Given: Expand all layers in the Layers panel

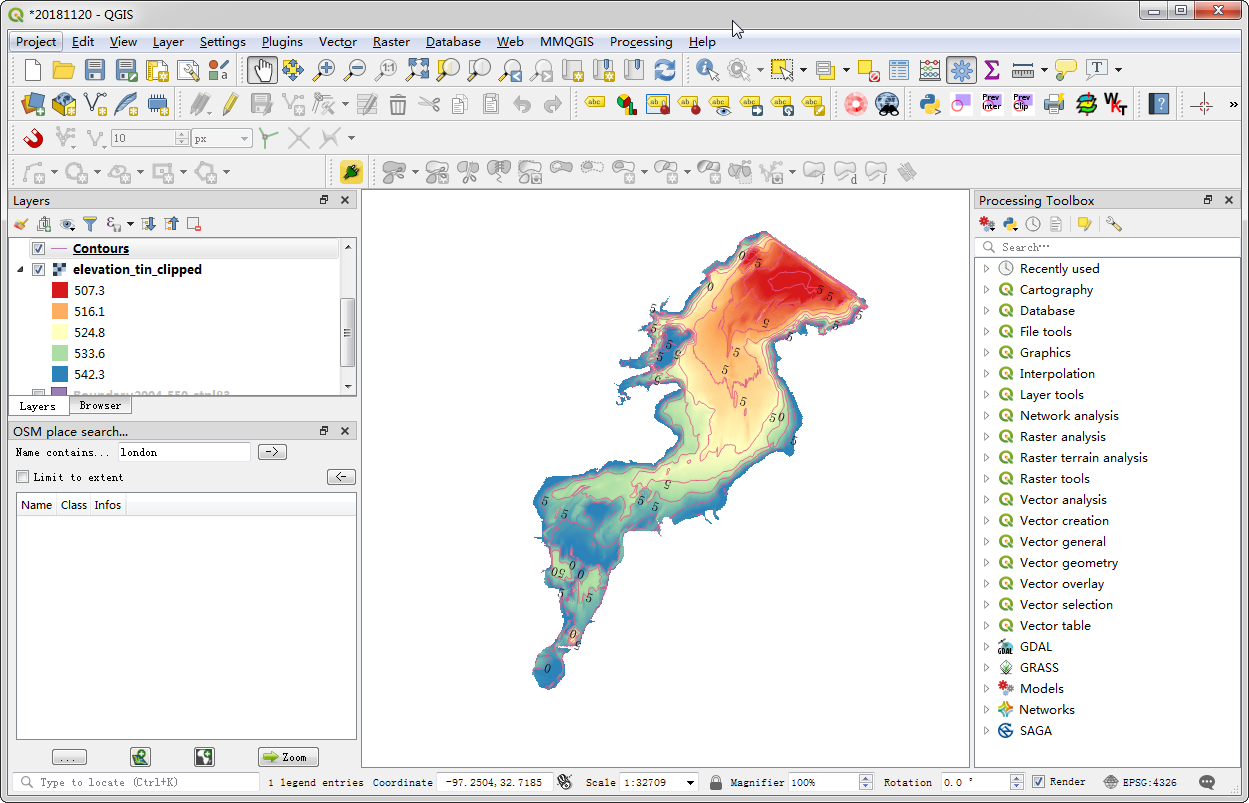Looking at the screenshot, I should click(148, 224).
